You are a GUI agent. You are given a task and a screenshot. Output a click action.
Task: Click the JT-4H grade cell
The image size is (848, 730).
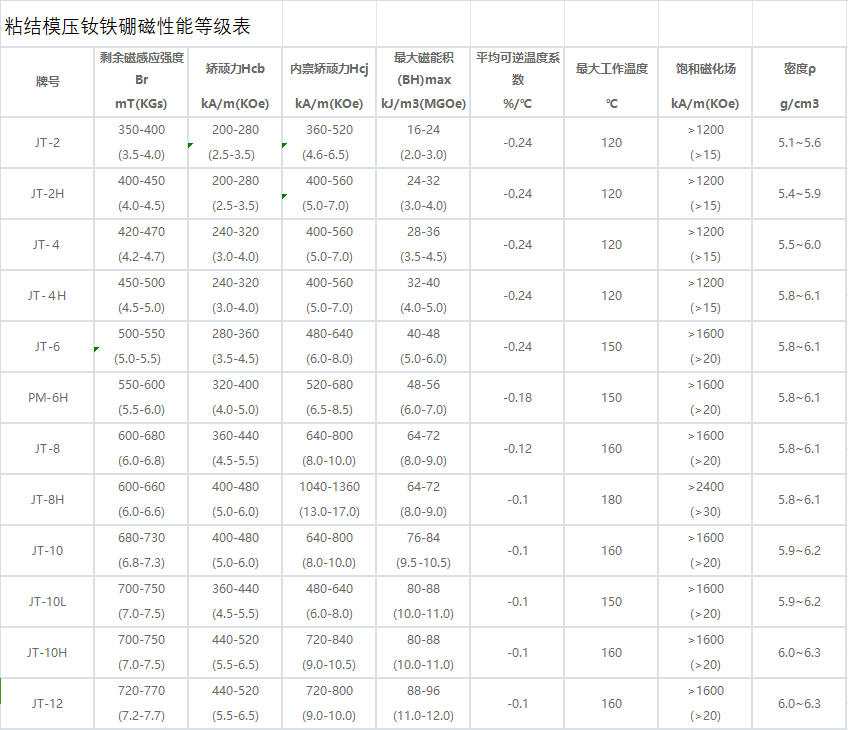pos(48,296)
